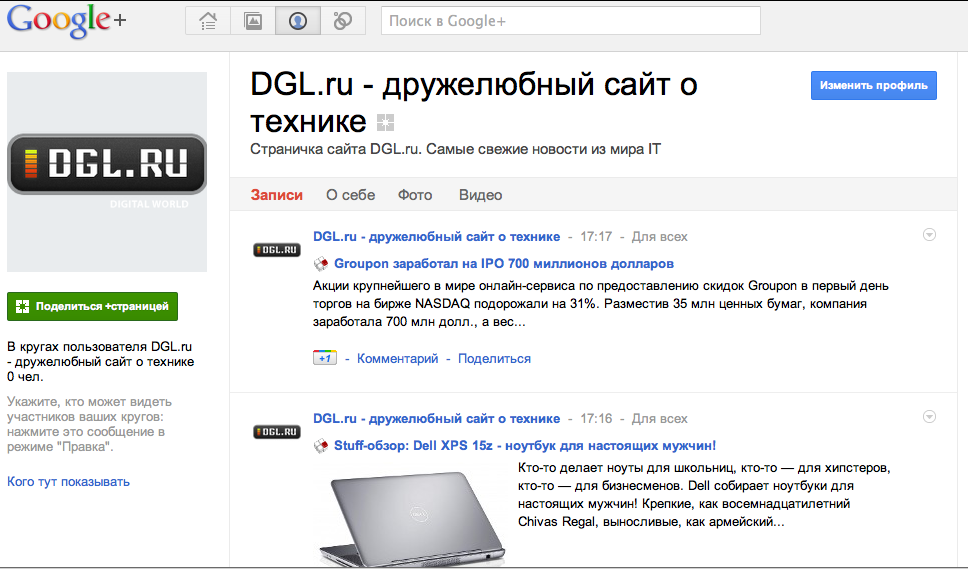
Task: Switch to the О себе tab
Action: (x=351, y=195)
